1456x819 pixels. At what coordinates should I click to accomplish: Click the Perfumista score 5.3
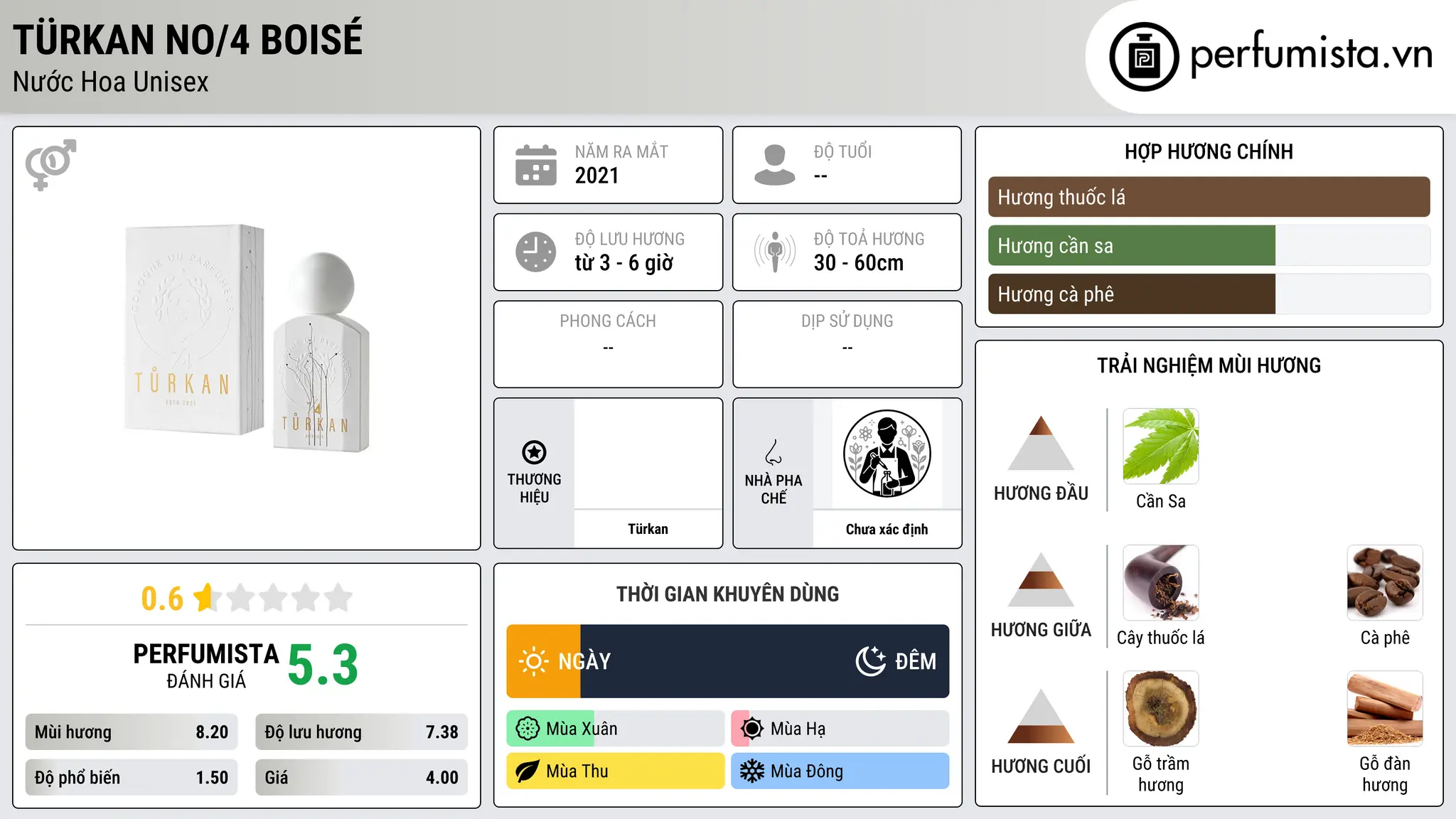323,665
